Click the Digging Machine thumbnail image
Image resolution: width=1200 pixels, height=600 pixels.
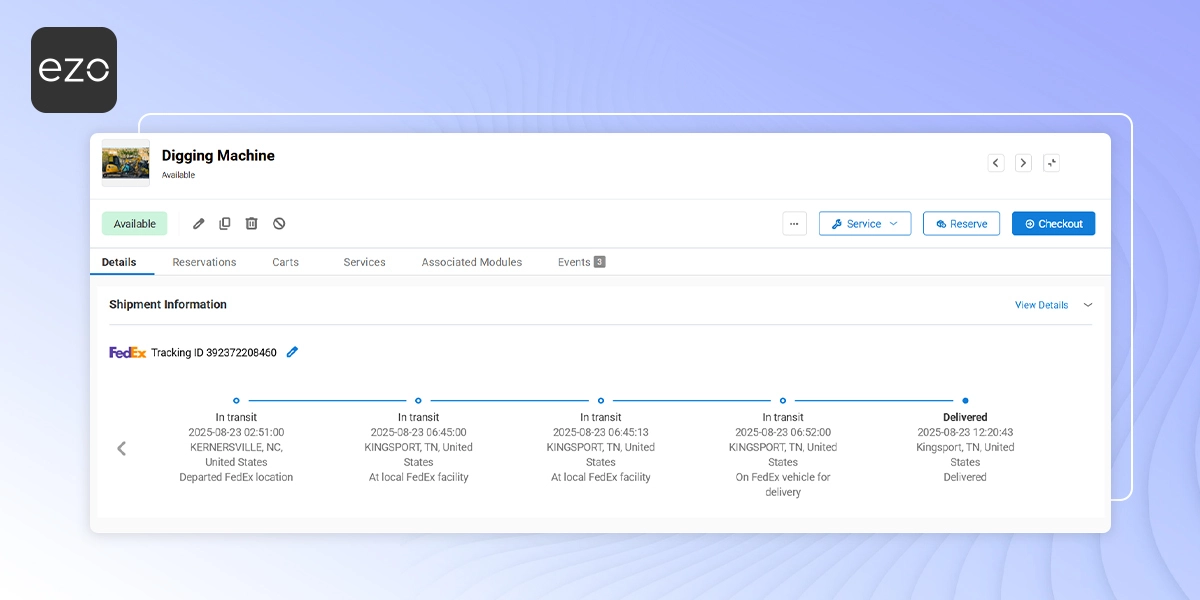[124, 163]
